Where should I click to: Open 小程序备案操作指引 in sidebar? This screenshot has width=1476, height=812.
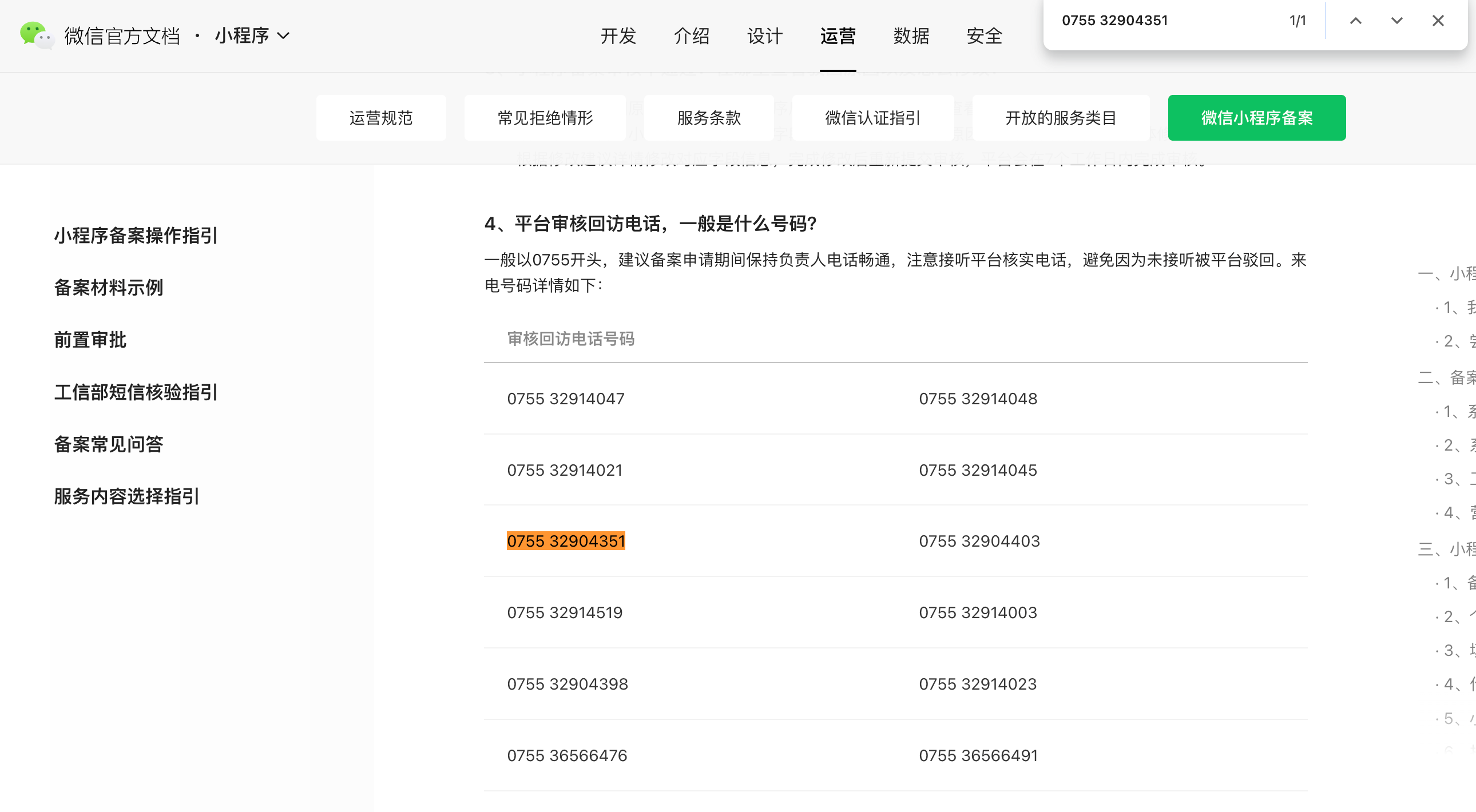(136, 236)
